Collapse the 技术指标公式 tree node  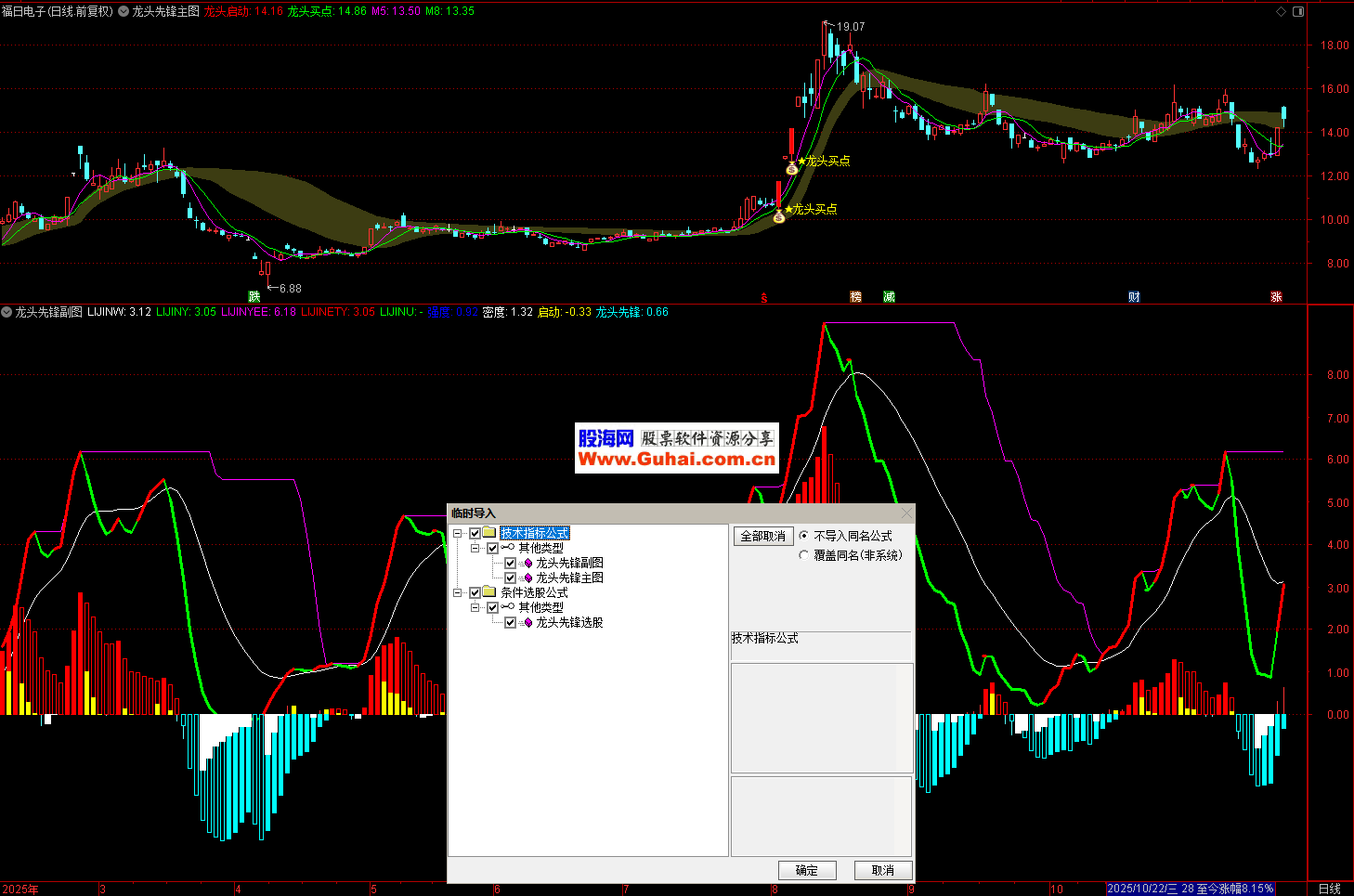pos(458,533)
